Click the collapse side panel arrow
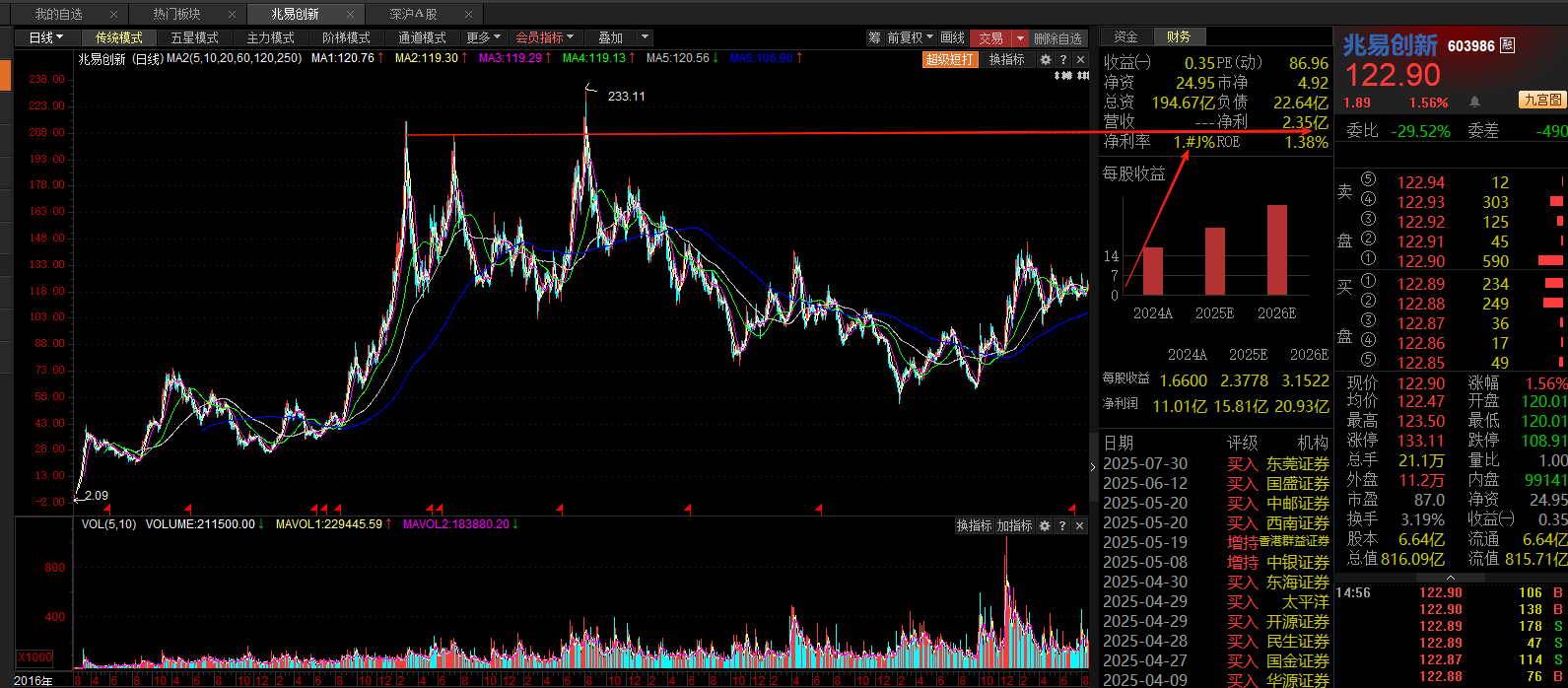 pos(1092,467)
